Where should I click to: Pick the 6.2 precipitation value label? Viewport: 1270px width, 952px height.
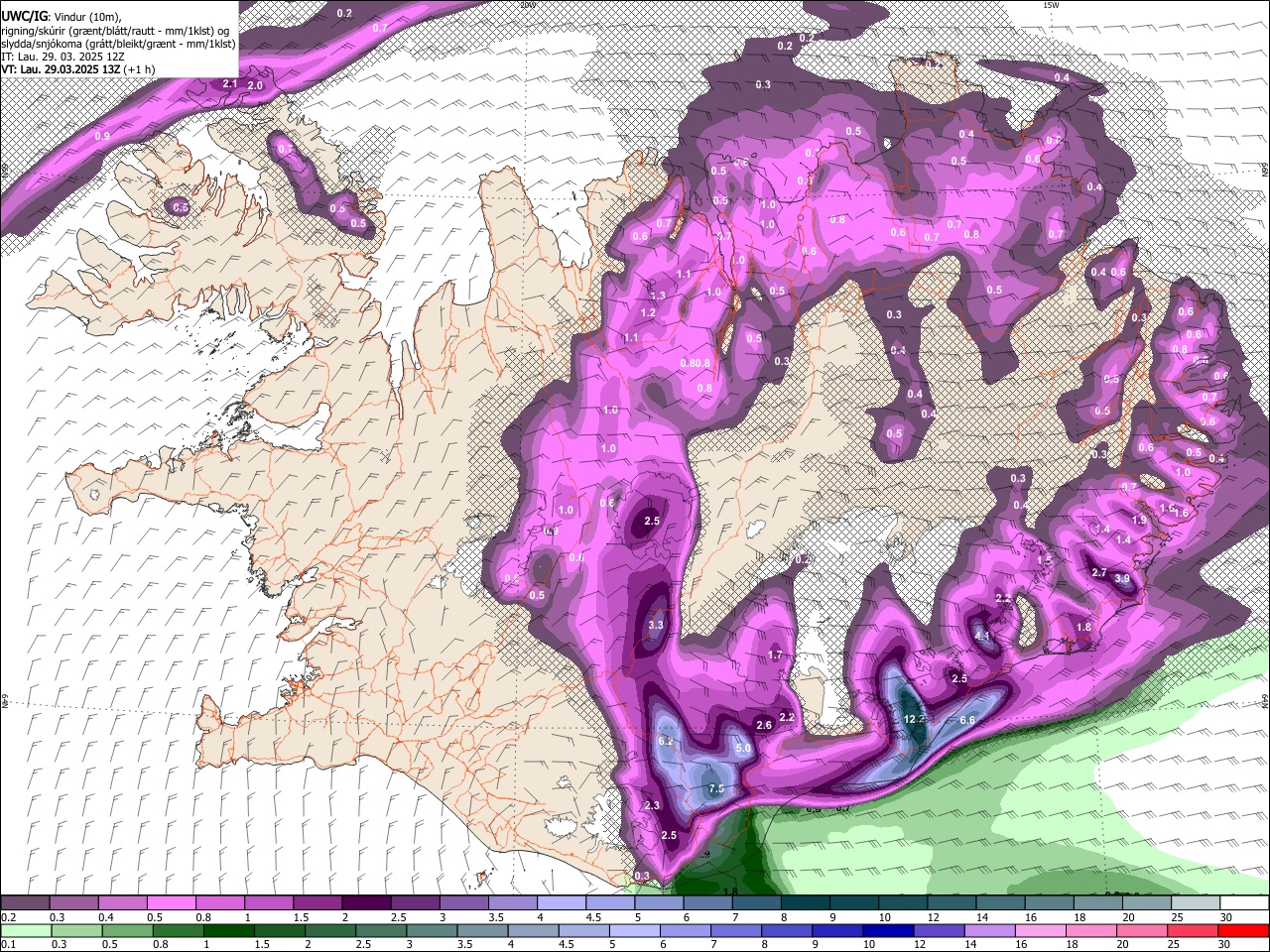point(666,742)
